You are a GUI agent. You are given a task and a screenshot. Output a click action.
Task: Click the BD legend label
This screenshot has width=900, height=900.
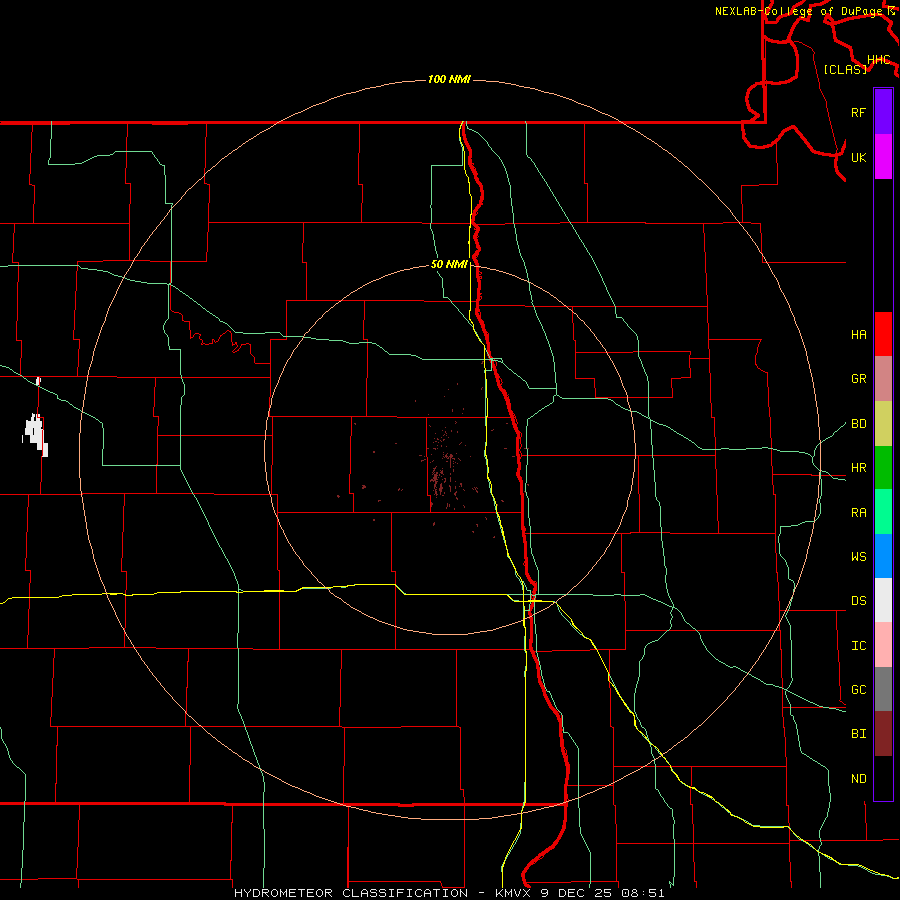point(858,424)
